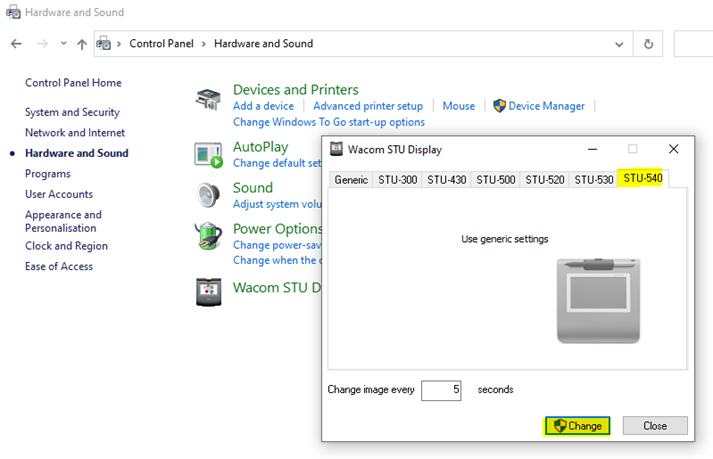The width and height of the screenshot is (713, 459).
Task: Switch to the Generic tab
Action: pyautogui.click(x=351, y=180)
